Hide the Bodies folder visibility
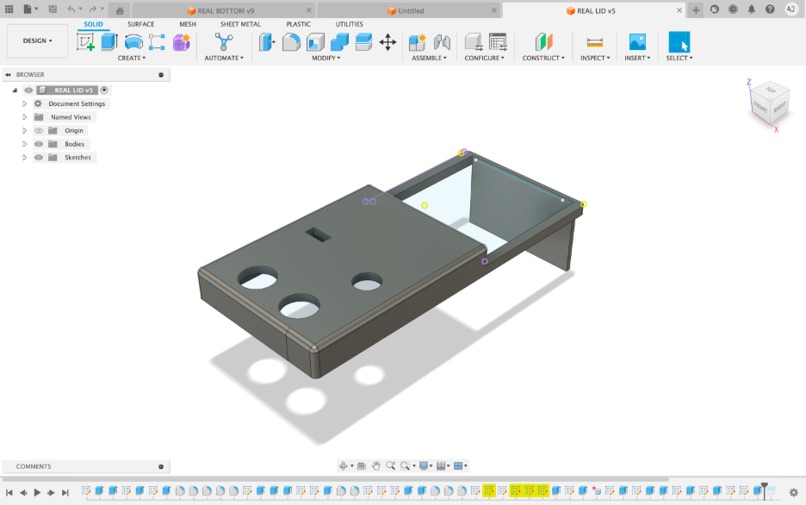806x505 pixels. 39,144
